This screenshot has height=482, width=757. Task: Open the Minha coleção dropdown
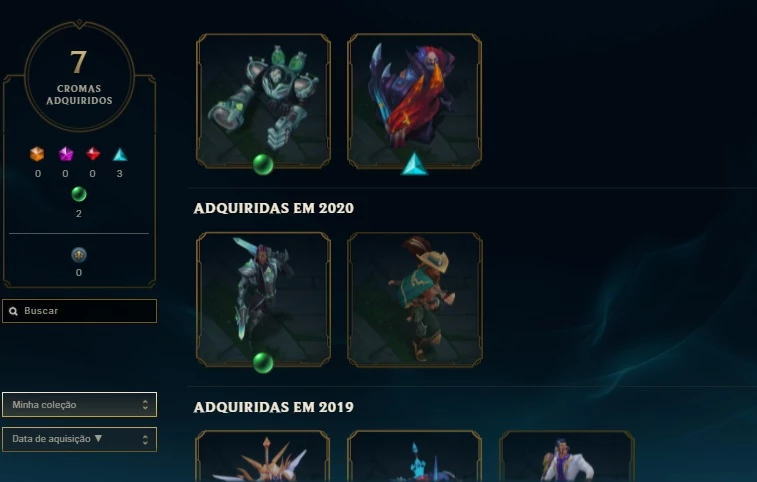[x=79, y=405]
